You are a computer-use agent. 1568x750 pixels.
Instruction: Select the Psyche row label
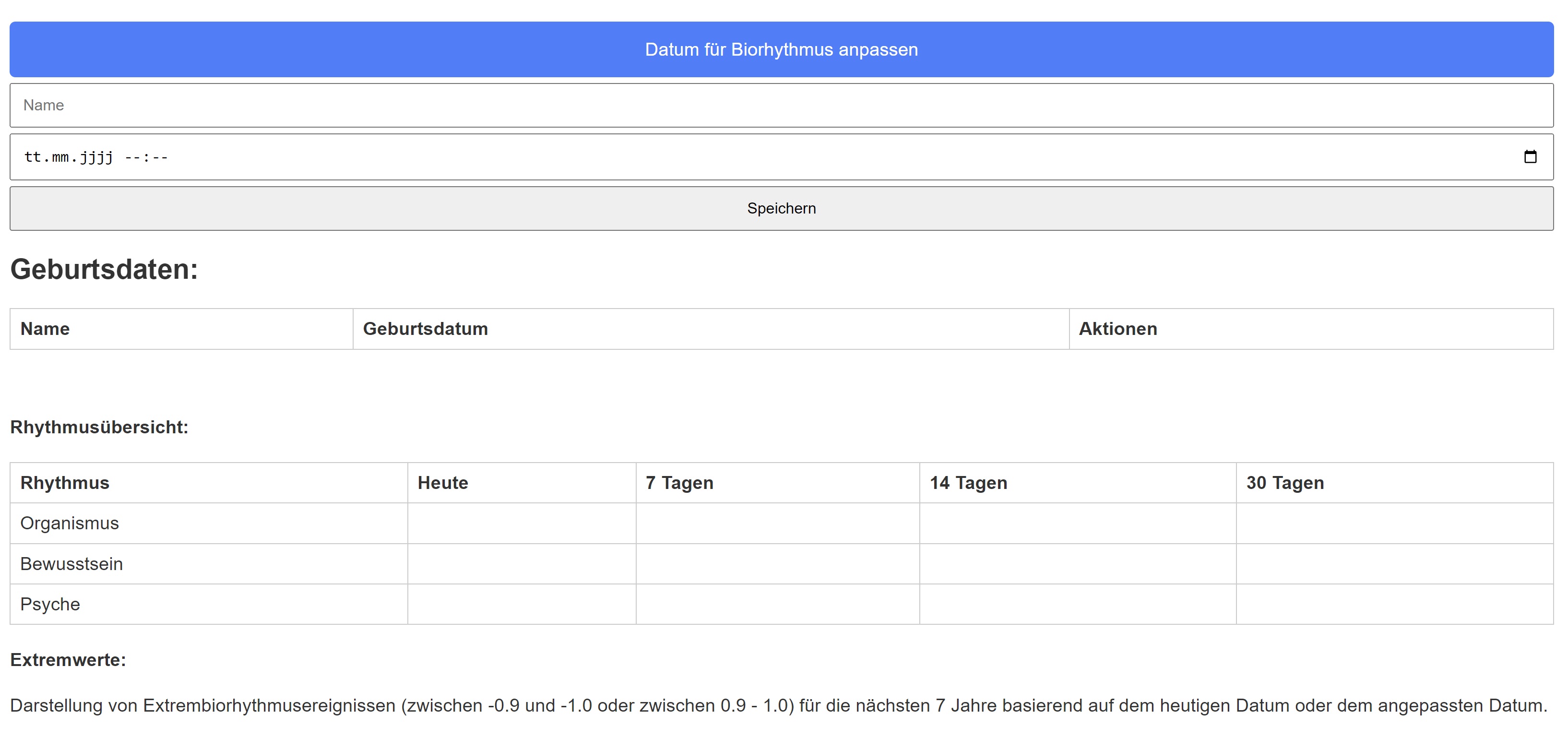[x=50, y=604]
